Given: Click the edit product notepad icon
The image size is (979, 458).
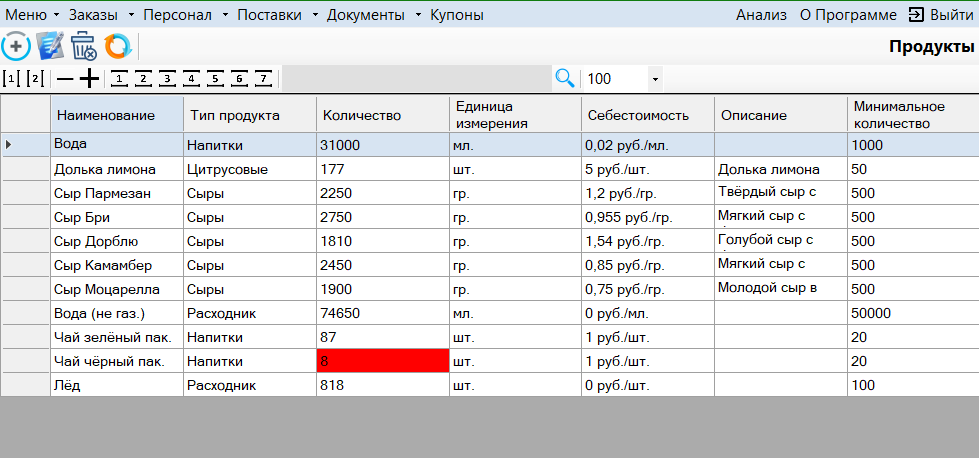Looking at the screenshot, I should [50, 46].
